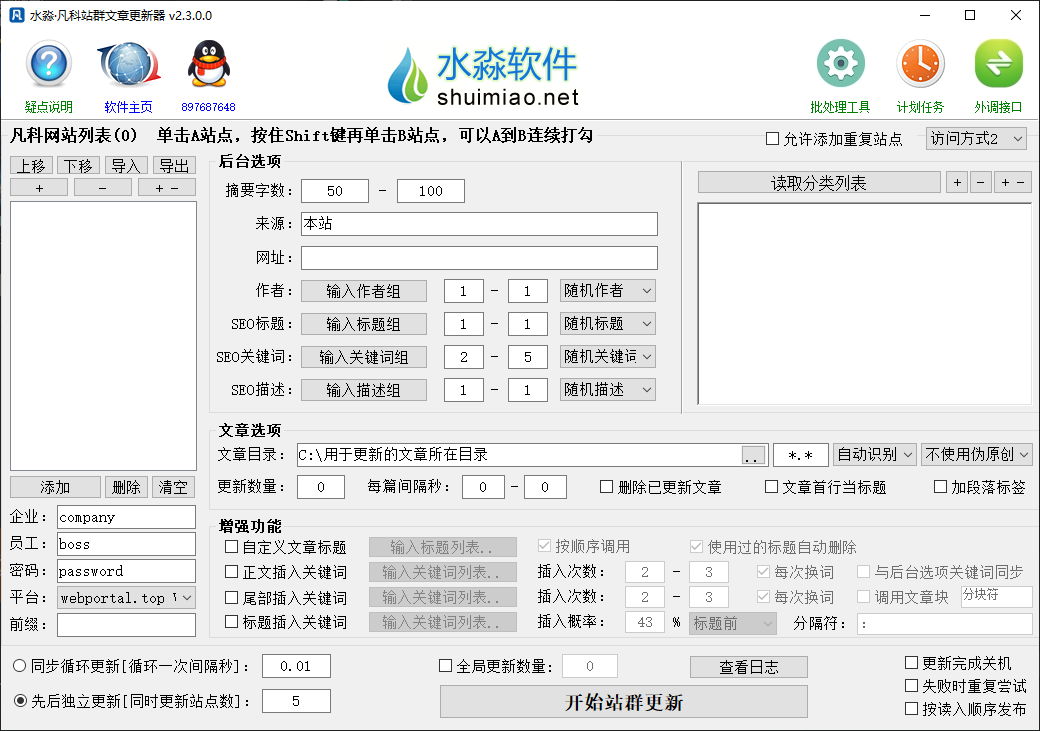The width and height of the screenshot is (1040, 731).
Task: Click the 输入作者组 button
Action: point(363,291)
